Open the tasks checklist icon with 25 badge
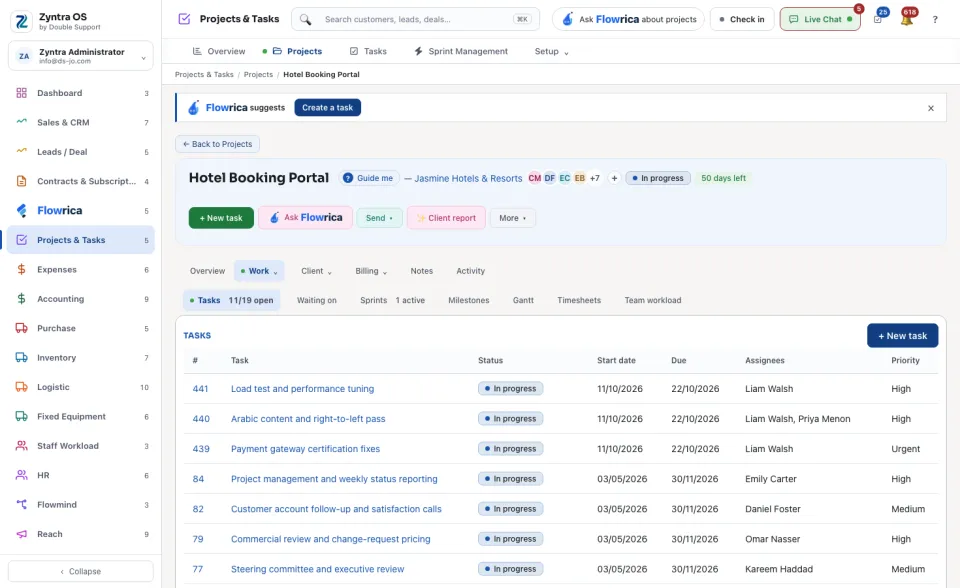 coord(878,20)
